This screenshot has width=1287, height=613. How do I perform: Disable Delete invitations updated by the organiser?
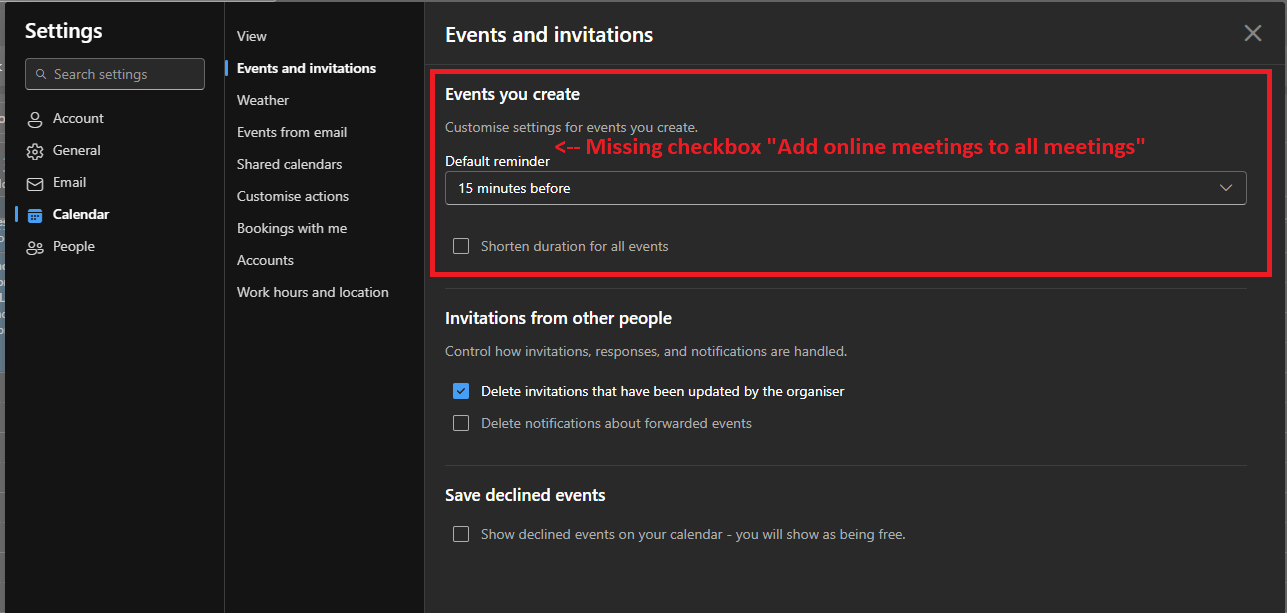click(461, 391)
